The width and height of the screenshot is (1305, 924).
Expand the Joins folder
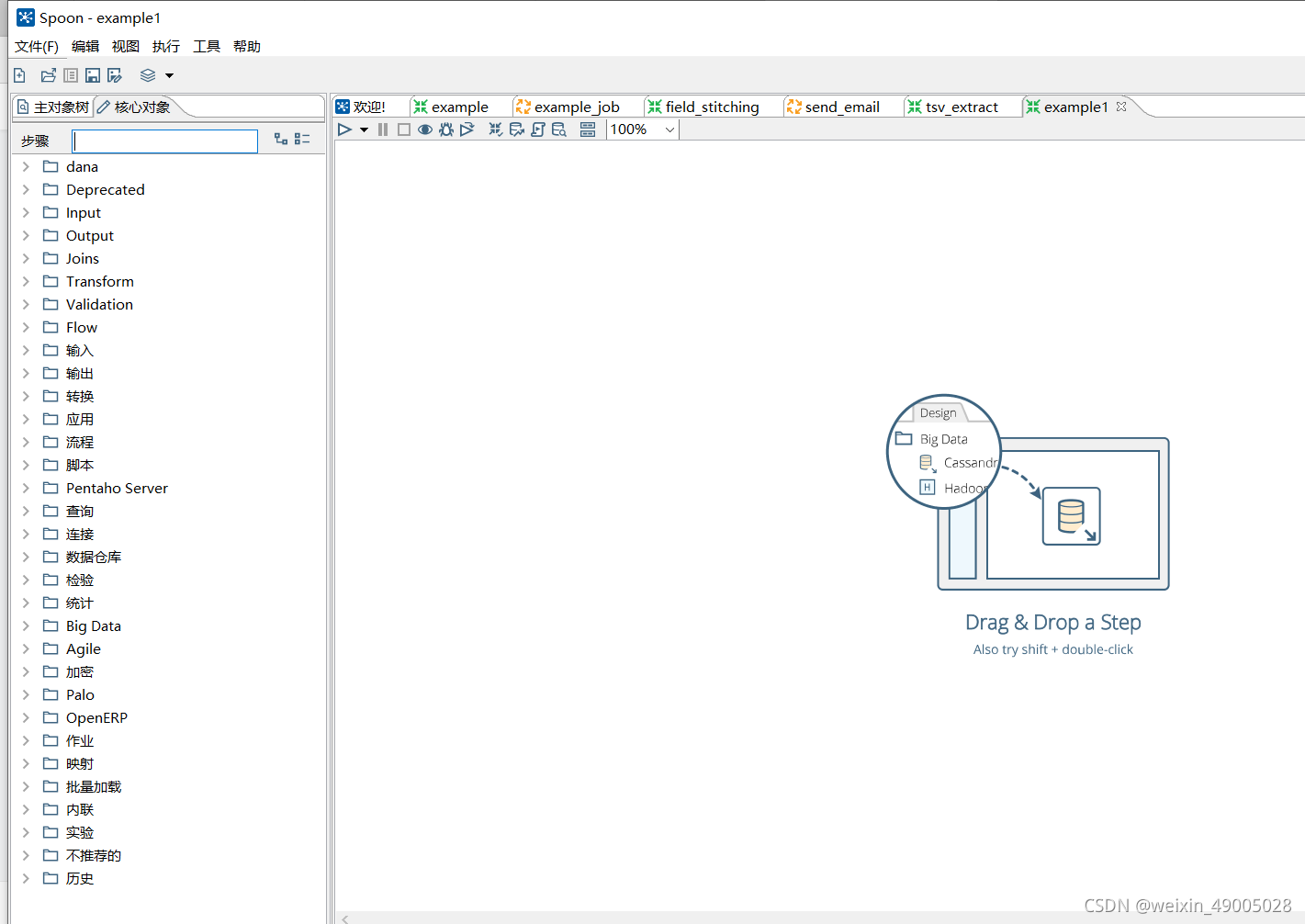pos(26,258)
